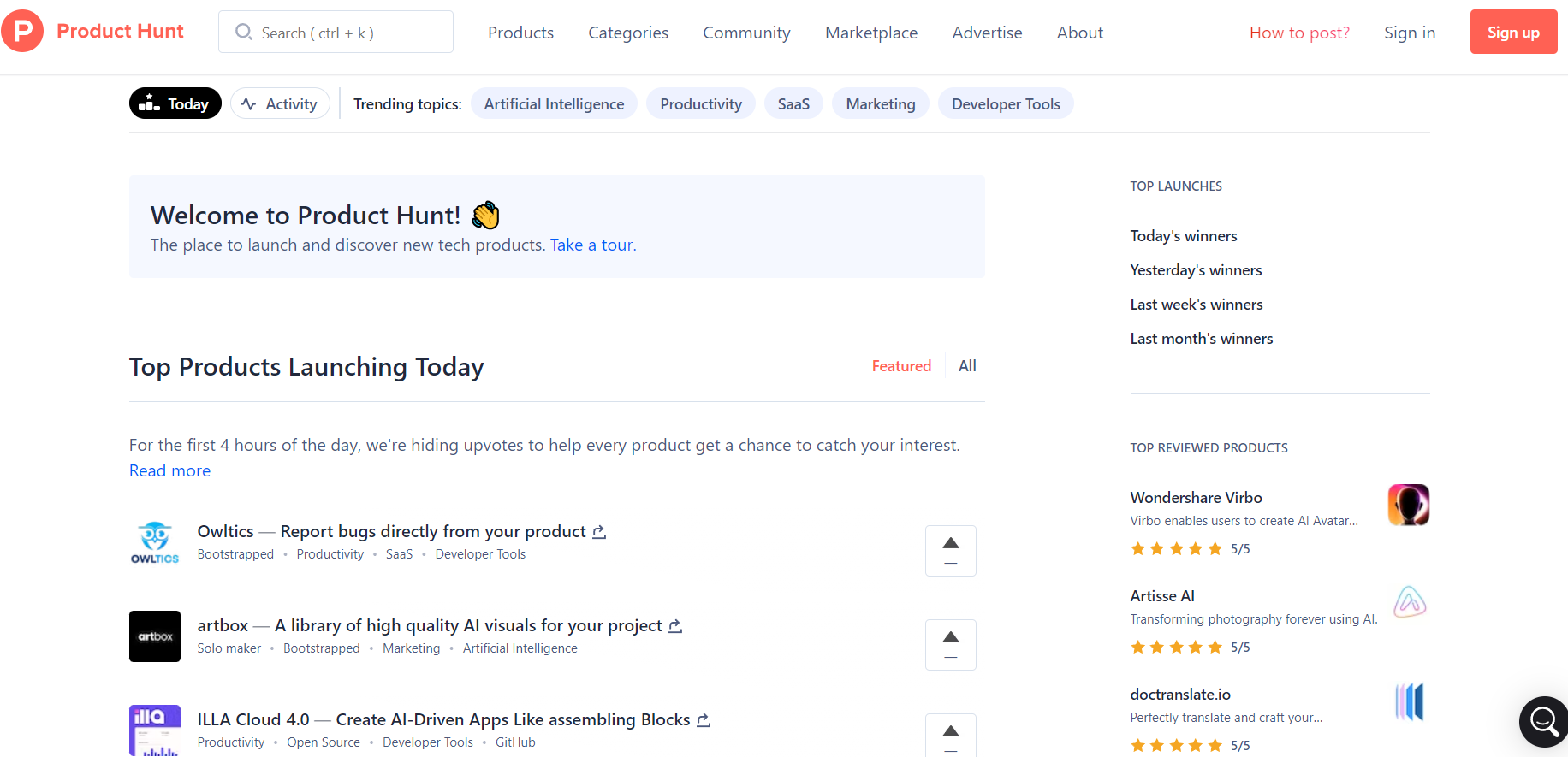
Task: Open Yesterday's winners link
Action: click(x=1196, y=270)
